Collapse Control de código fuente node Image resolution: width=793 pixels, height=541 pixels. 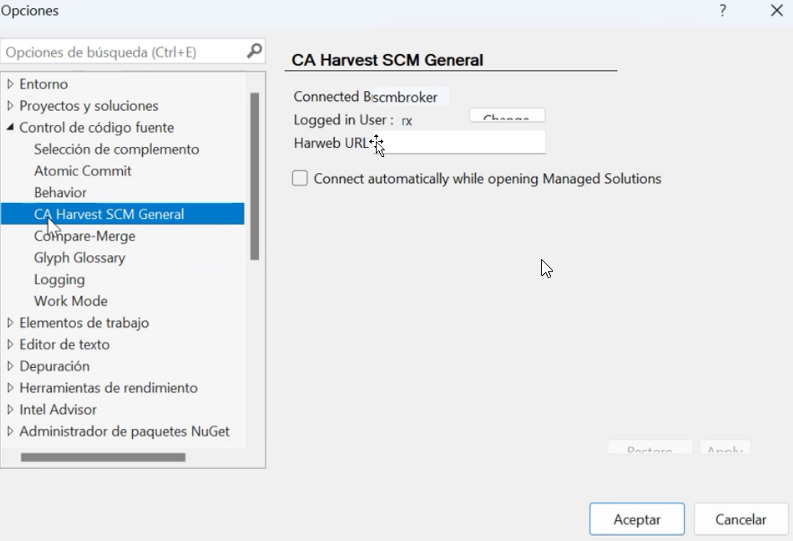[x=11, y=128]
